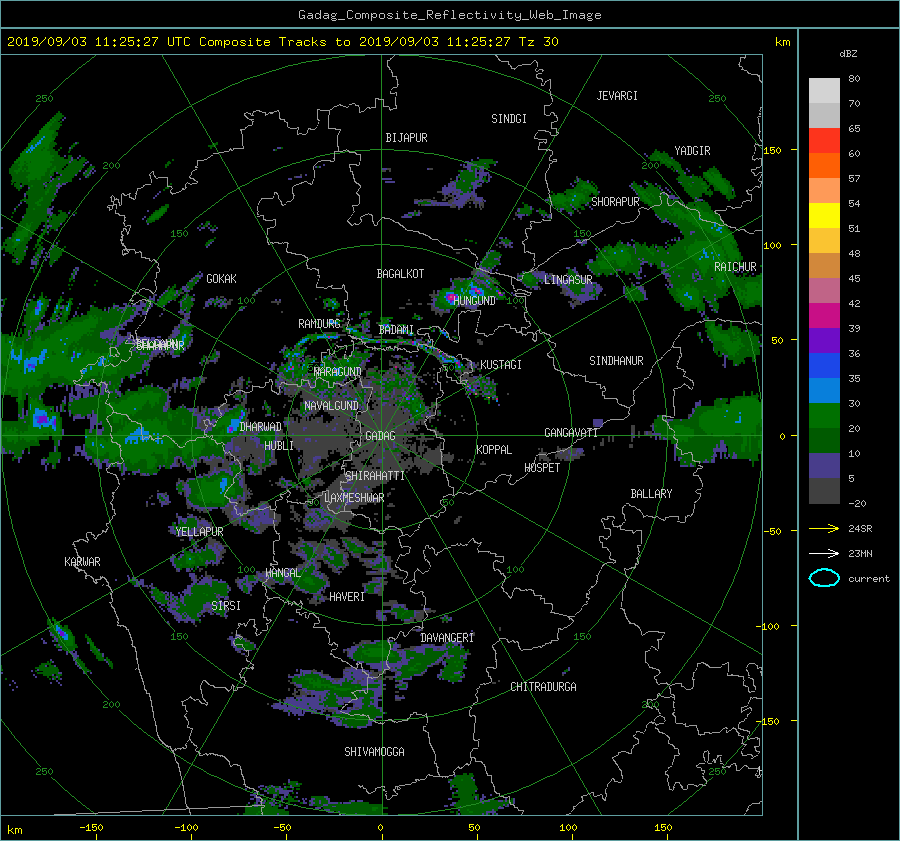Click the SHIVAMOGGA city label

pos(374,751)
